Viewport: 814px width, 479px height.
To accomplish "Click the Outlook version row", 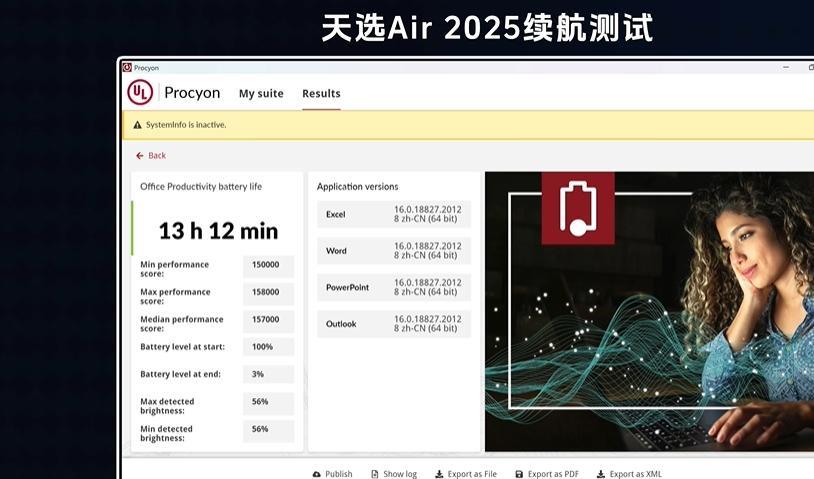I will point(394,324).
